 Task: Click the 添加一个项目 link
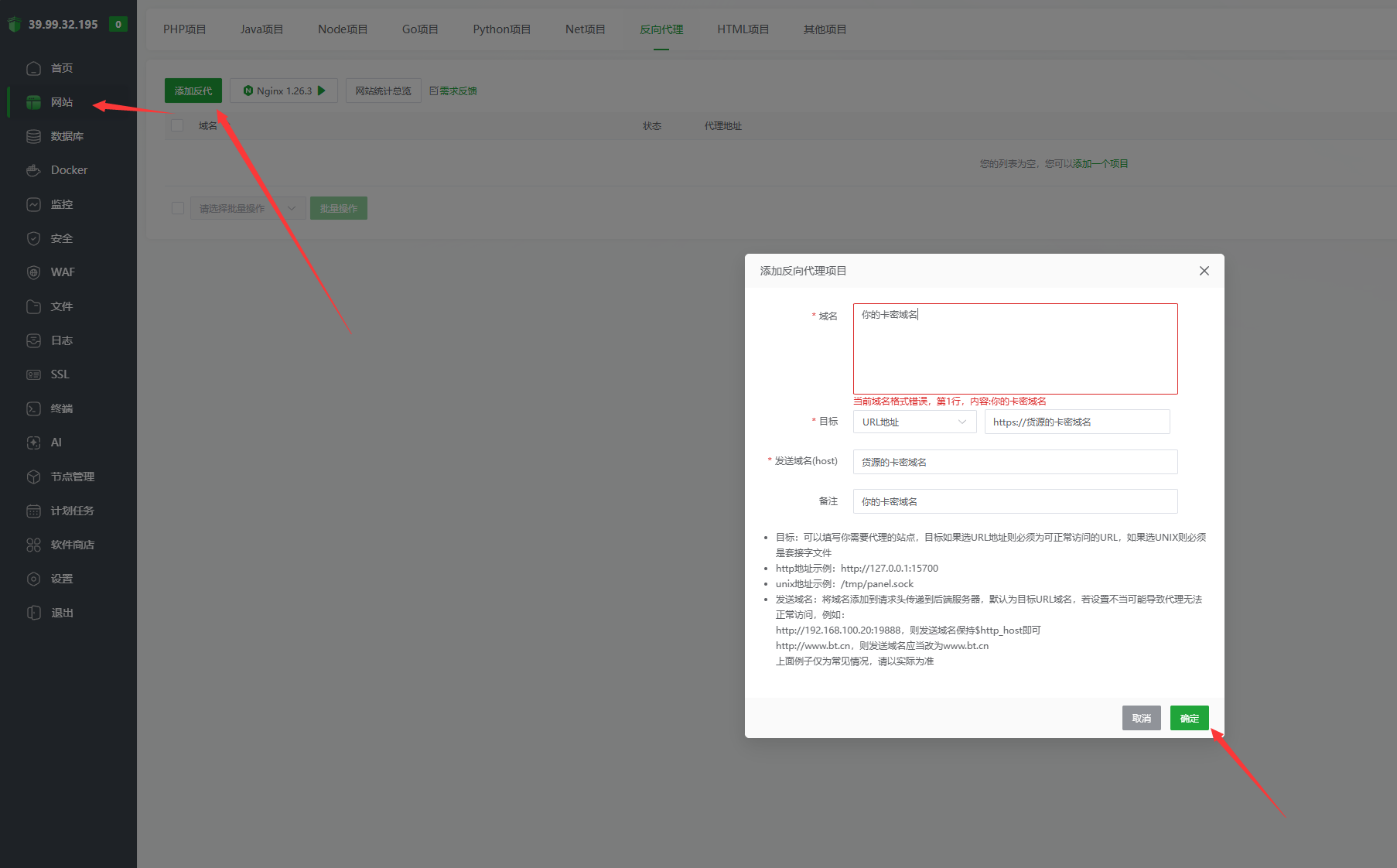(x=1101, y=163)
